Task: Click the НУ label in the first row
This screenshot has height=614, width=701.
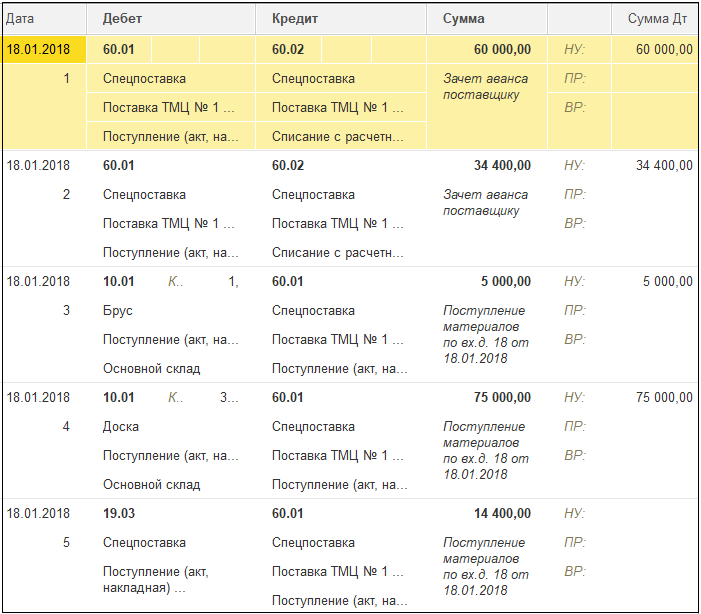Action: 574,49
